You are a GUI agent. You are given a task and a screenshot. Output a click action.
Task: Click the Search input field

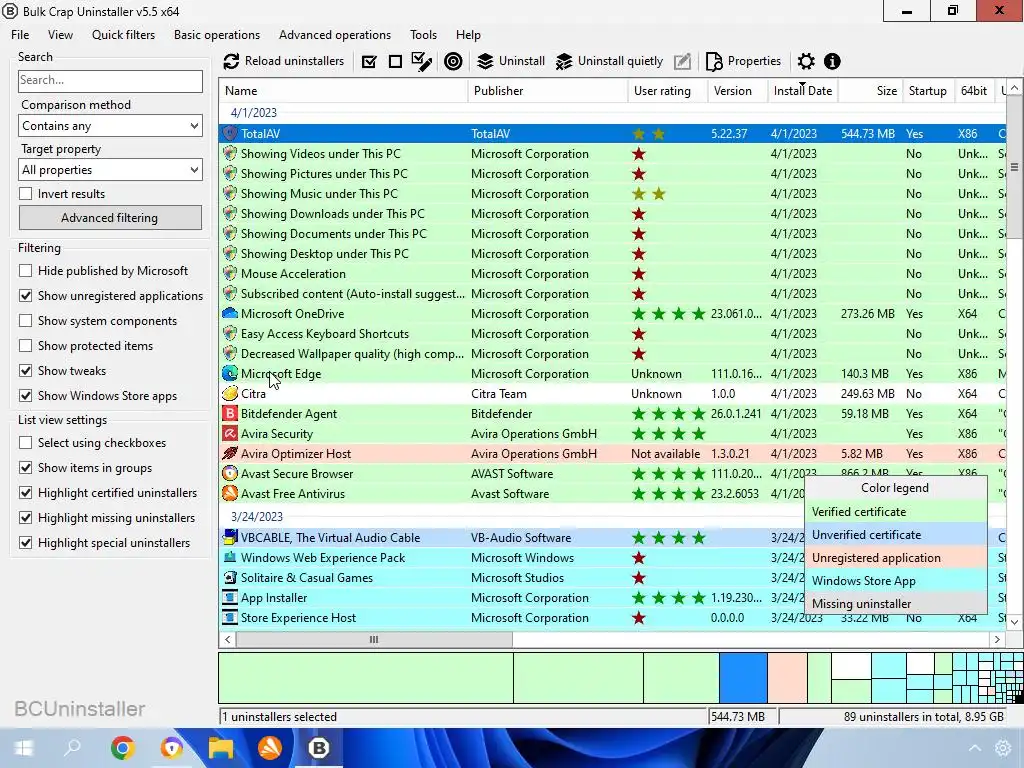(110, 80)
